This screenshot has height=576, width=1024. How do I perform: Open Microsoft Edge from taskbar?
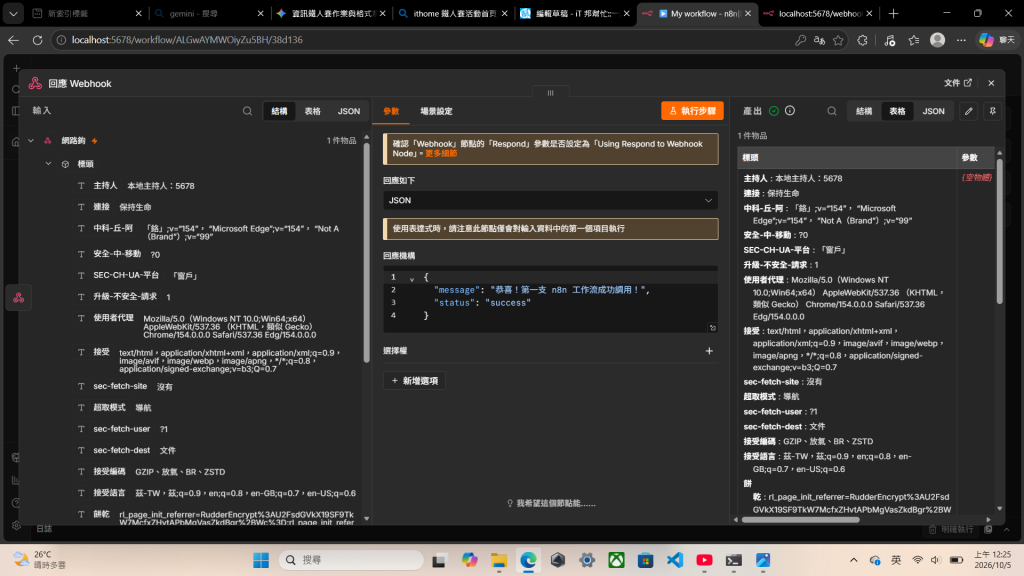point(528,560)
